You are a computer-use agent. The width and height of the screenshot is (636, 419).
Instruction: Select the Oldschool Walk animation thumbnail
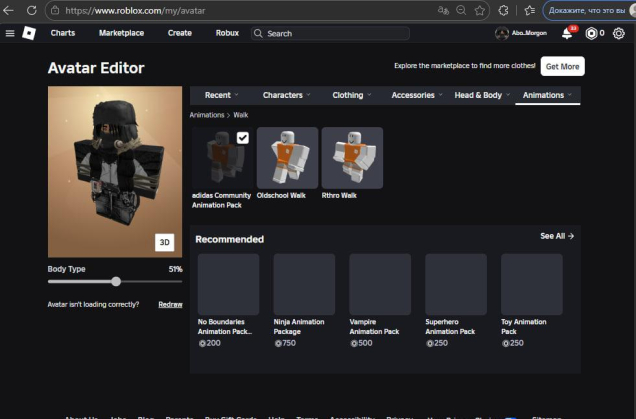(287, 158)
